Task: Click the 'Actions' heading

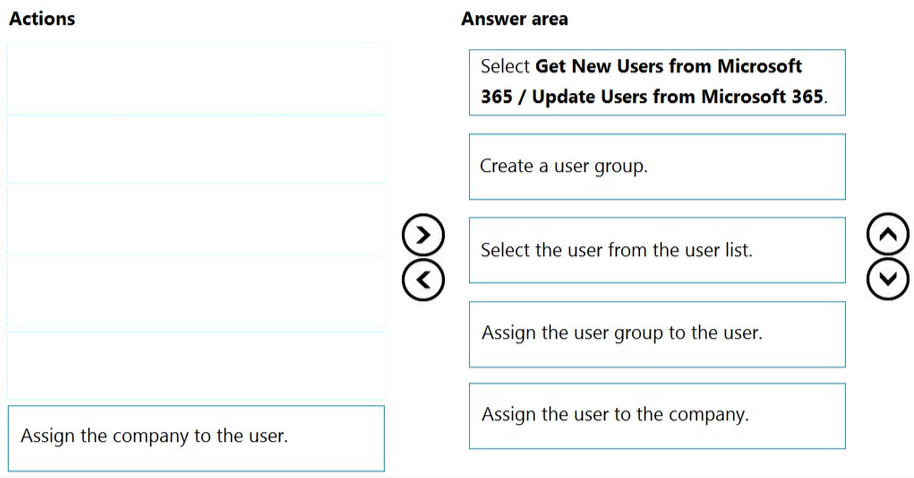Action: tap(41, 19)
